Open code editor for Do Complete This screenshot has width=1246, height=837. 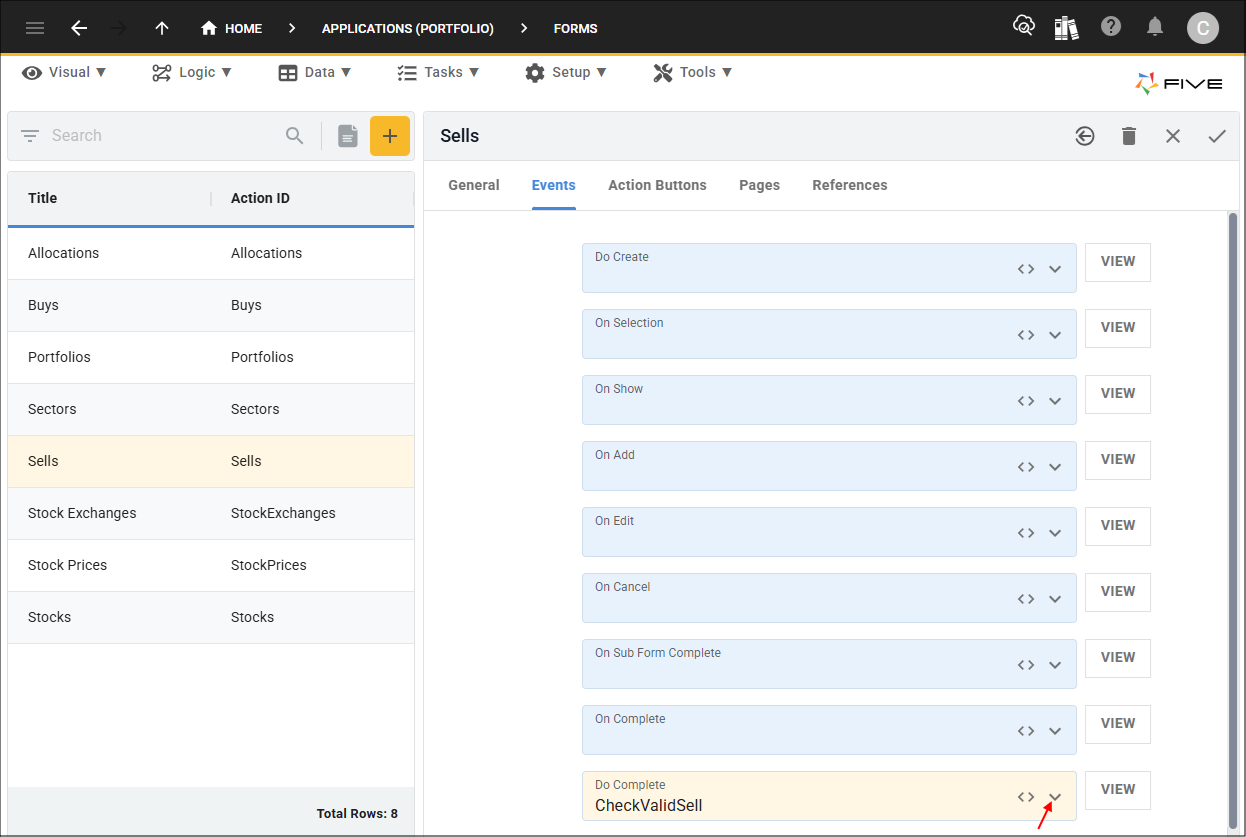tap(1026, 797)
